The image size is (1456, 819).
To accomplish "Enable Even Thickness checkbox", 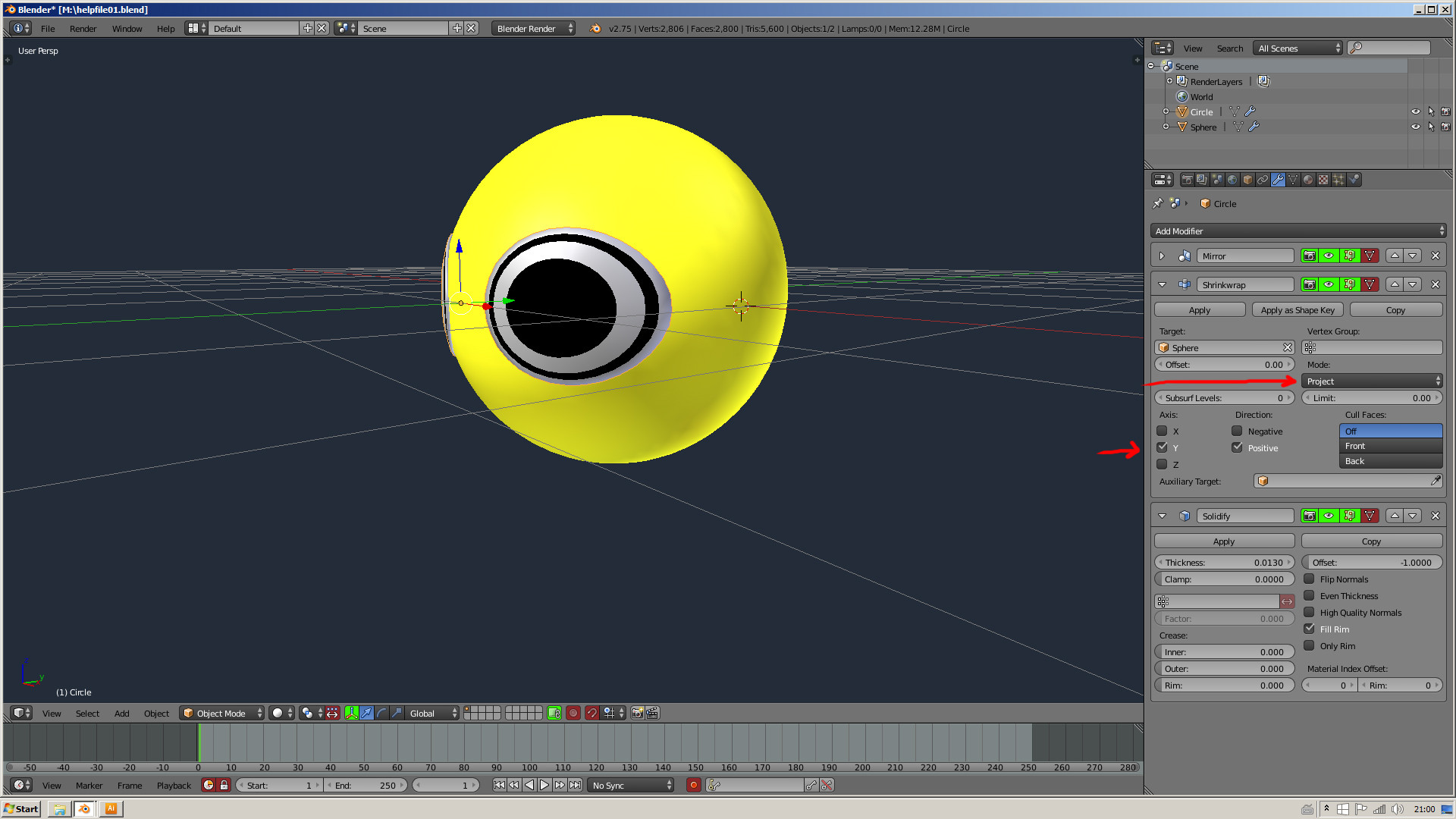I will [1309, 596].
